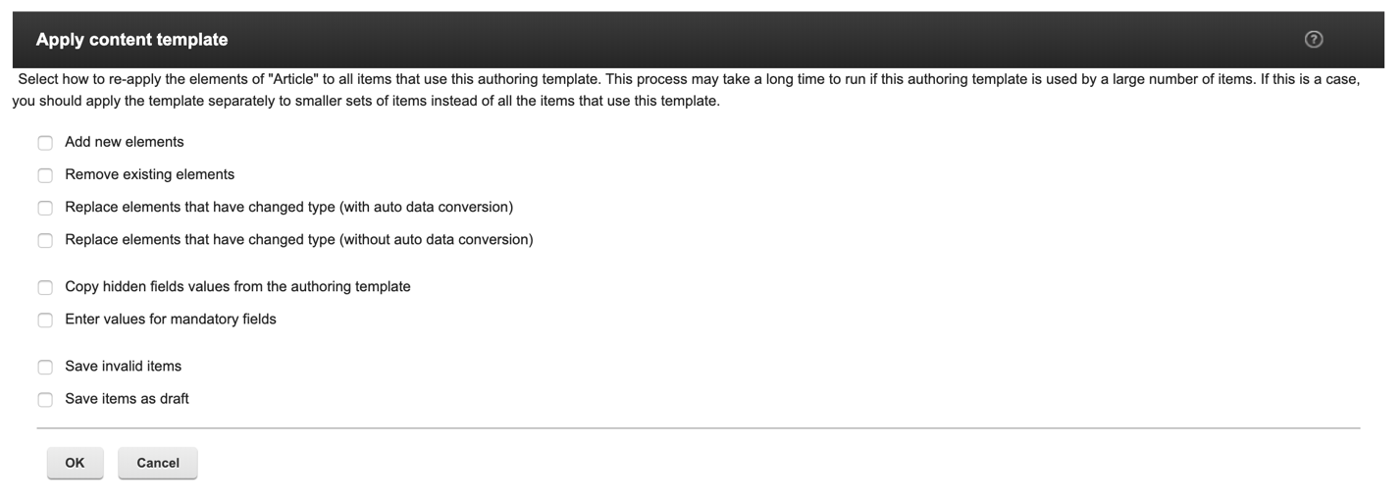Open the help icon in the title bar
The image size is (1395, 494).
point(1314,40)
